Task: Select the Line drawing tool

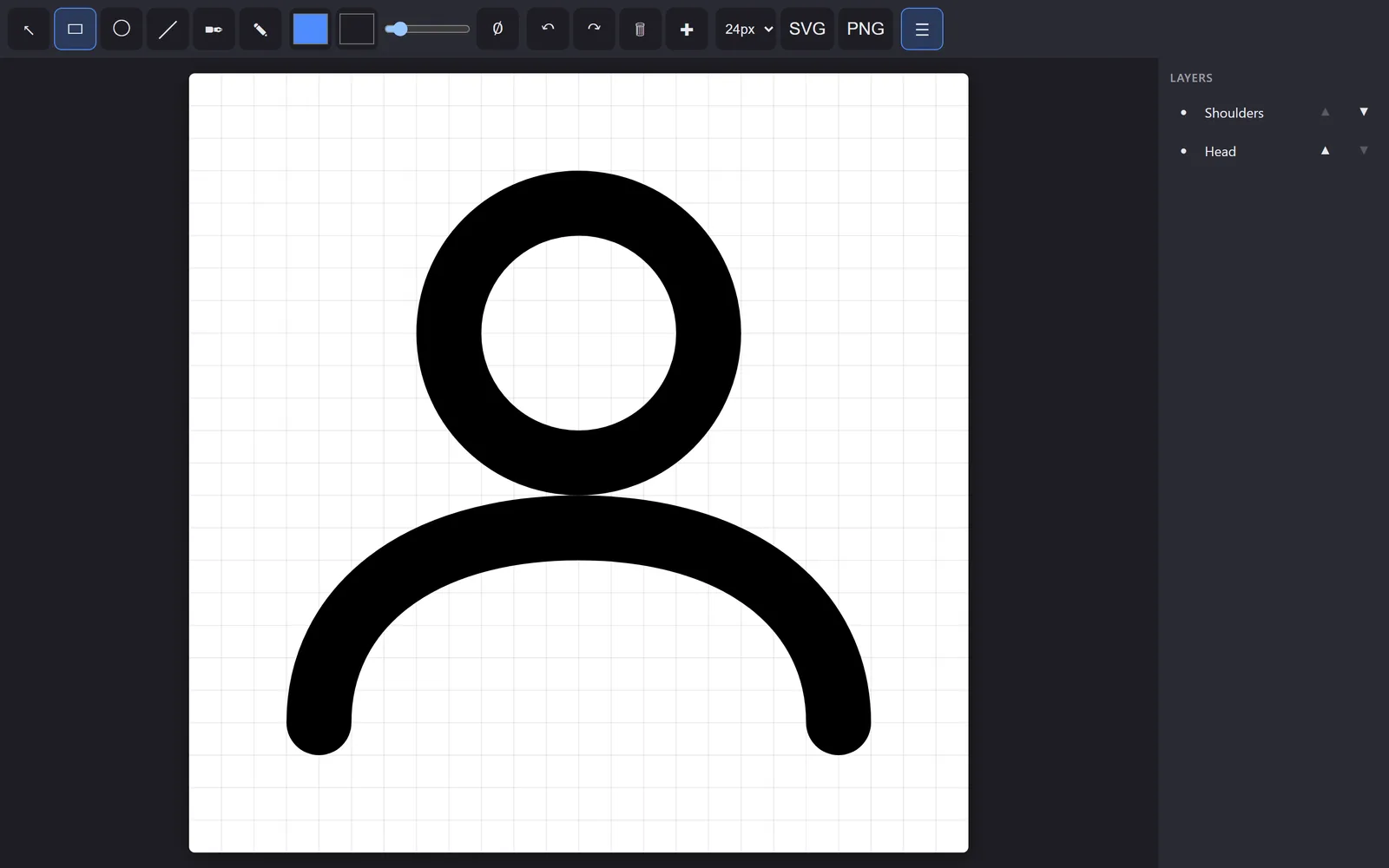Action: click(168, 30)
